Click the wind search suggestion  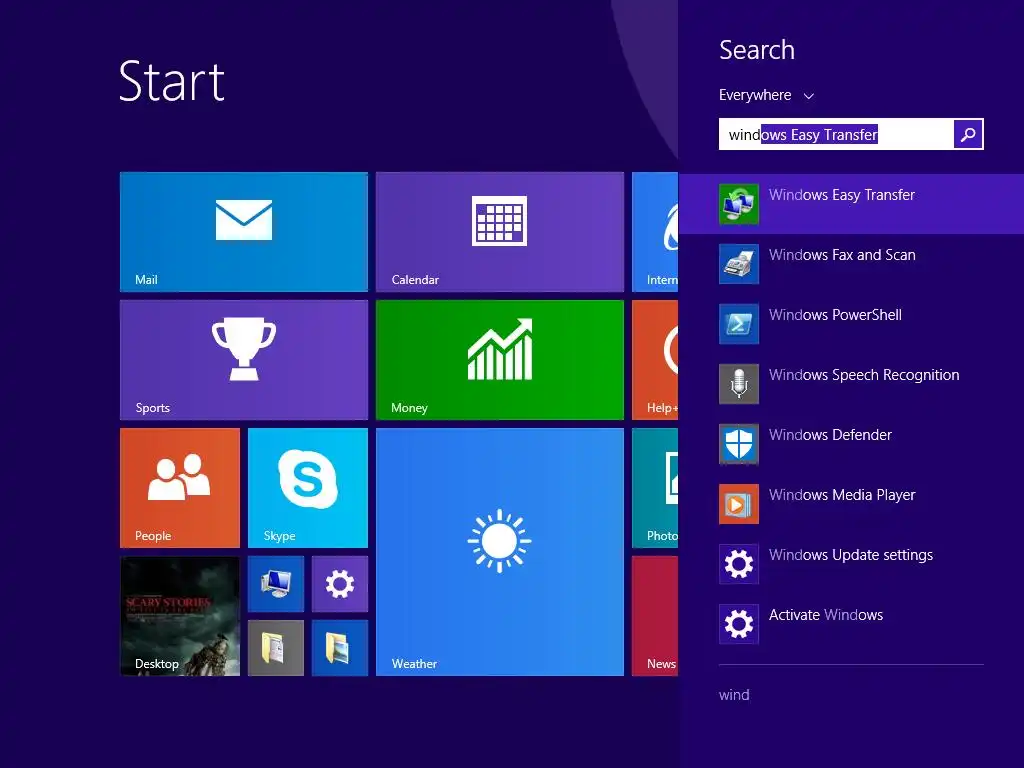tap(734, 696)
